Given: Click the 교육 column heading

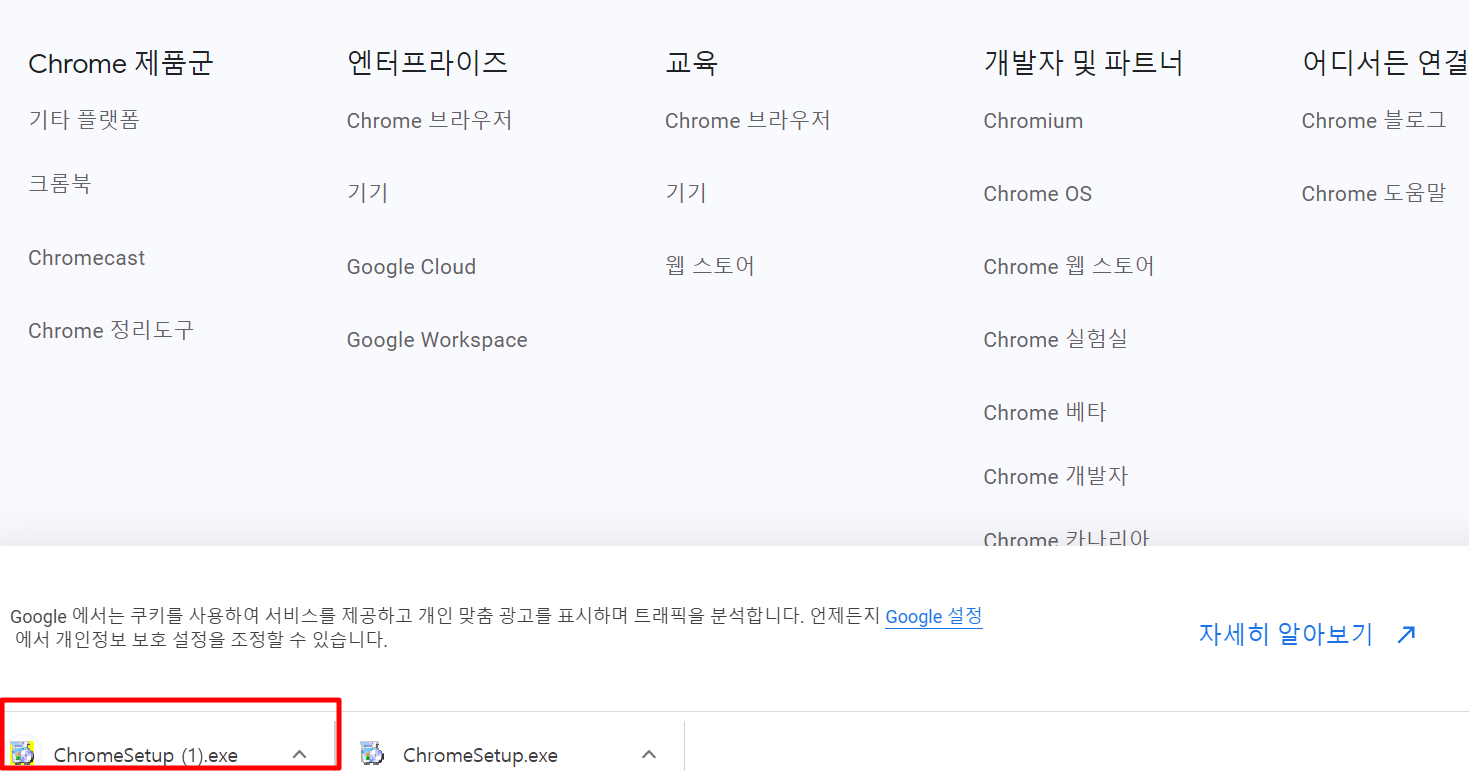Looking at the screenshot, I should (691, 63).
